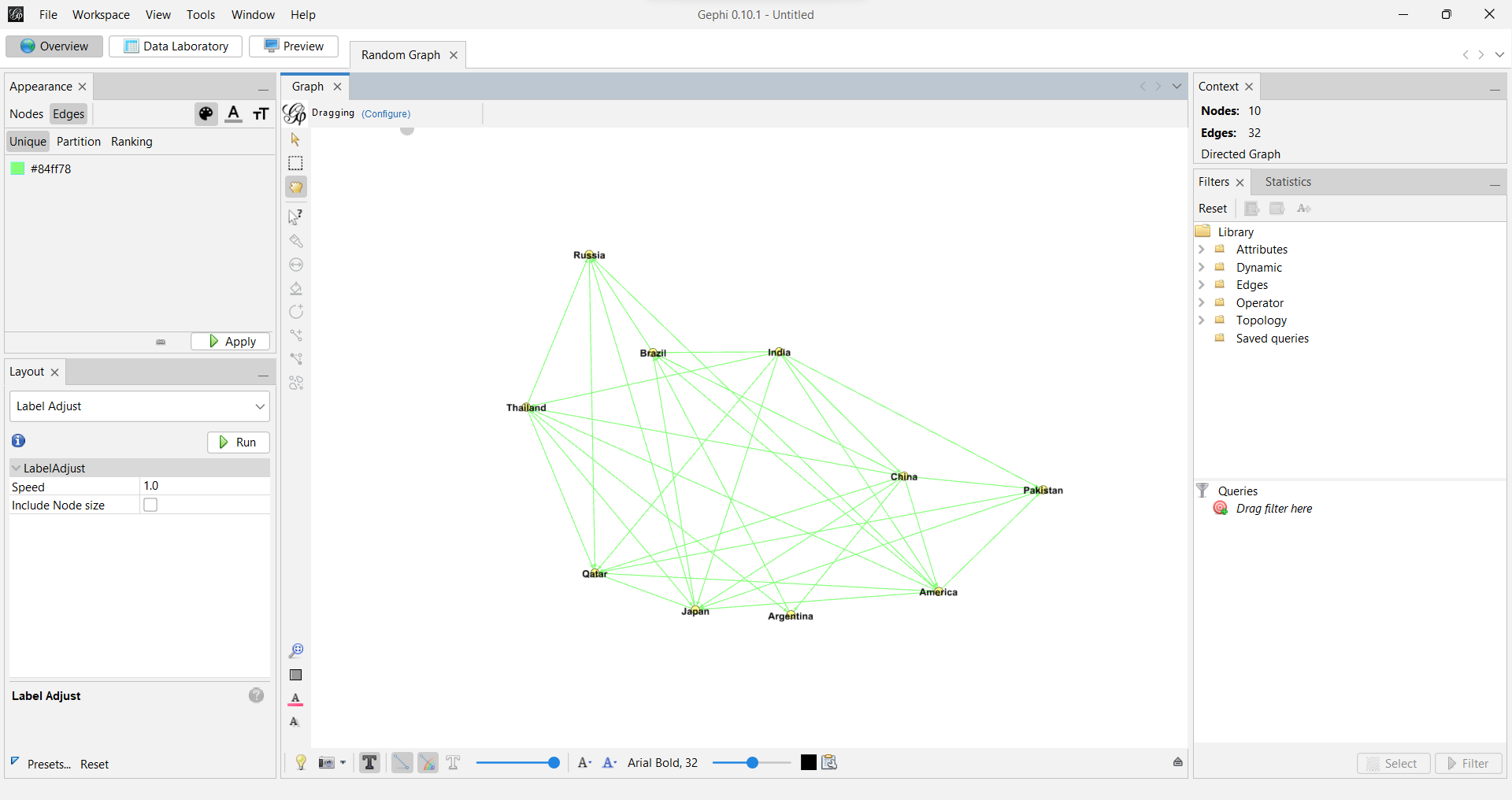Toggle the background color lightbulb

coord(300,761)
